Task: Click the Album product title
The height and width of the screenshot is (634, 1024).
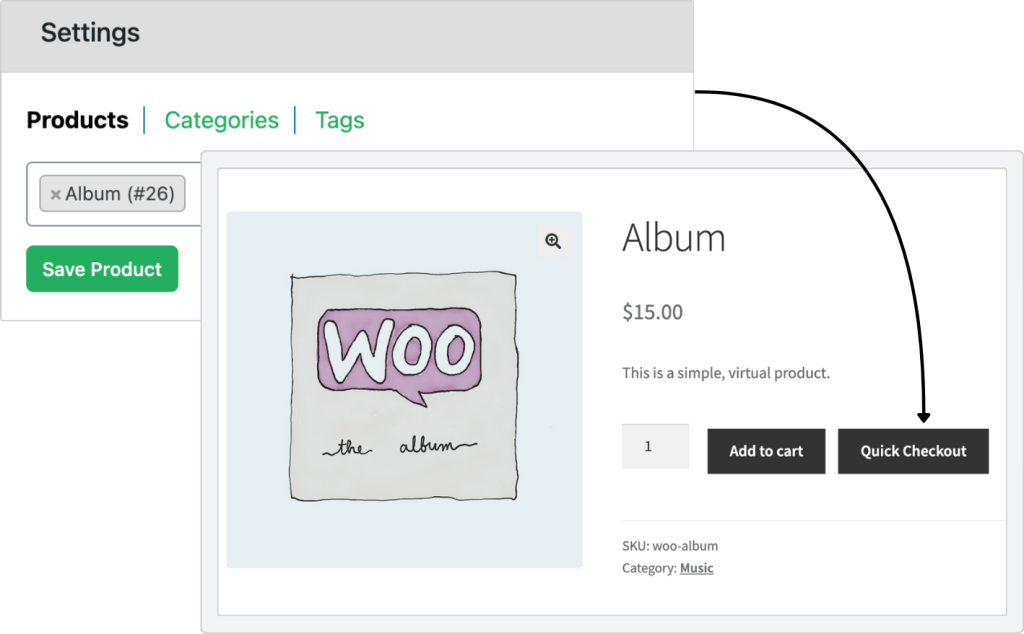Action: pyautogui.click(x=673, y=238)
